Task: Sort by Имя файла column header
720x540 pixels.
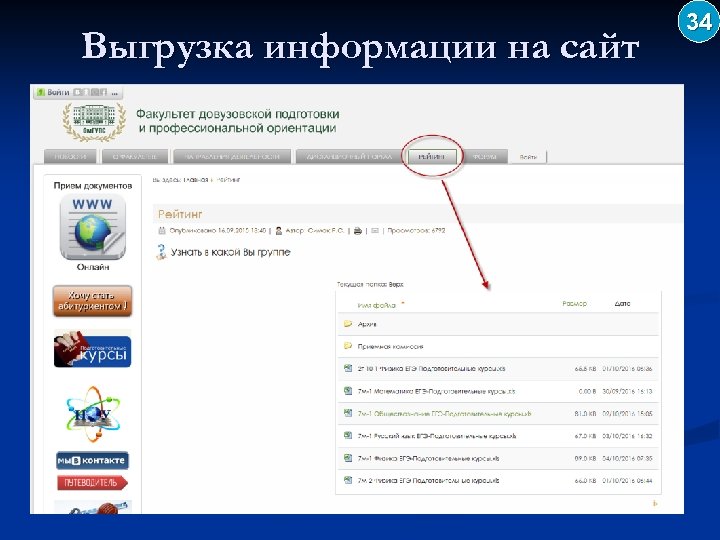Action: click(377, 305)
